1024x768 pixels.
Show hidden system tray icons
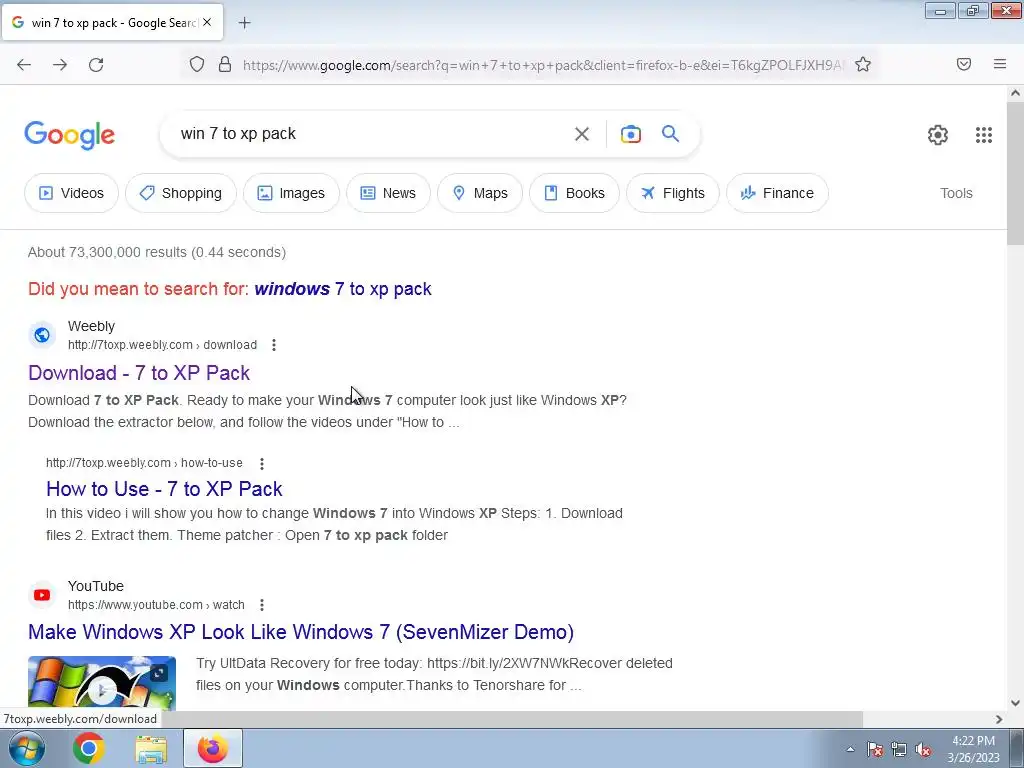point(850,749)
